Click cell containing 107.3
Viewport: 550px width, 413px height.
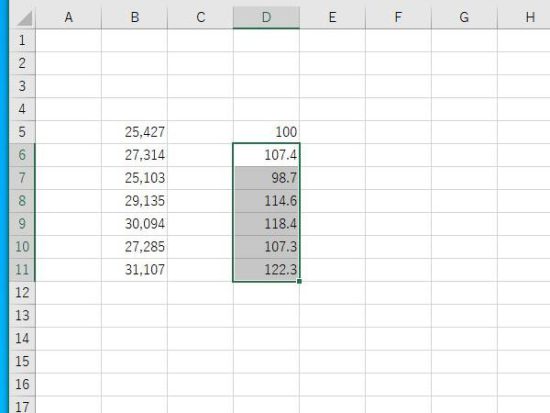266,247
